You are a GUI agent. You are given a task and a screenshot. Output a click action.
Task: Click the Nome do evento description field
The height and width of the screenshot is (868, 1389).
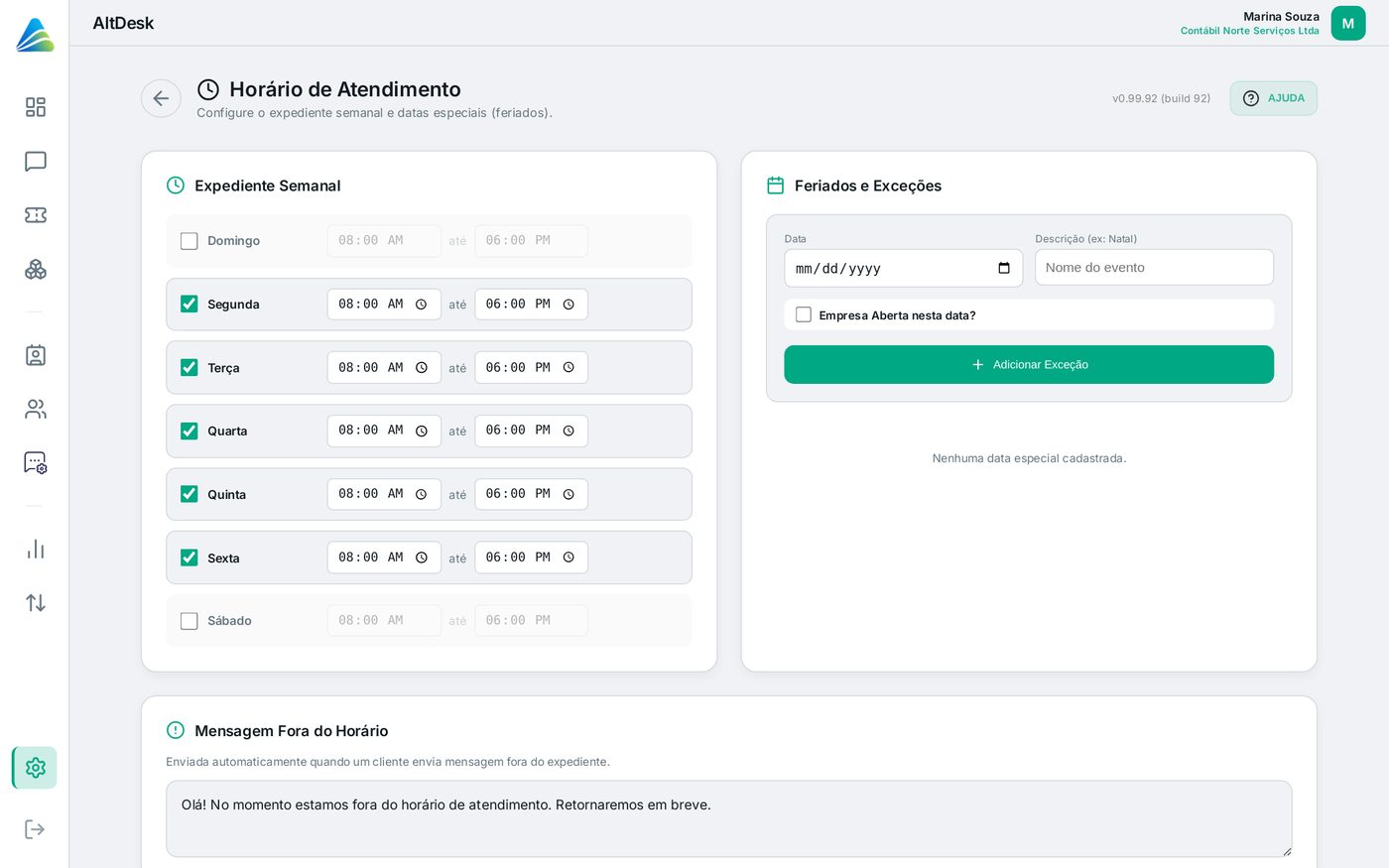(x=1154, y=268)
